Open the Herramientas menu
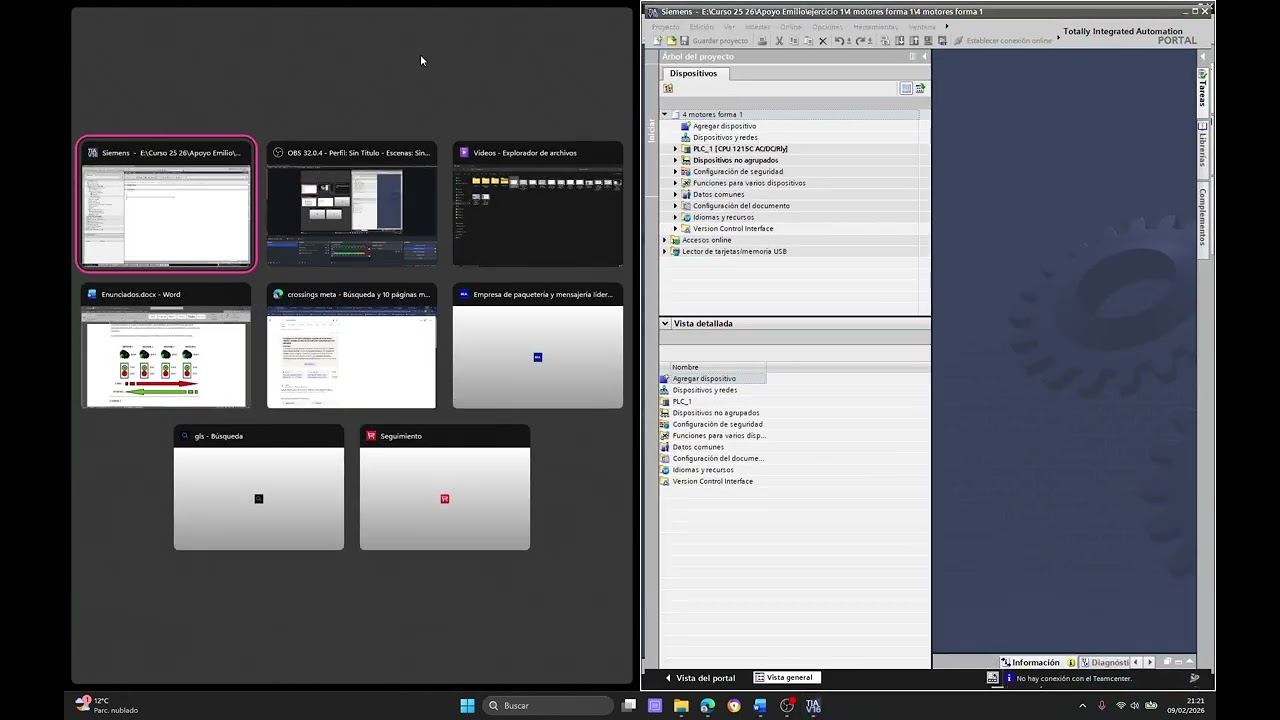 point(876,27)
